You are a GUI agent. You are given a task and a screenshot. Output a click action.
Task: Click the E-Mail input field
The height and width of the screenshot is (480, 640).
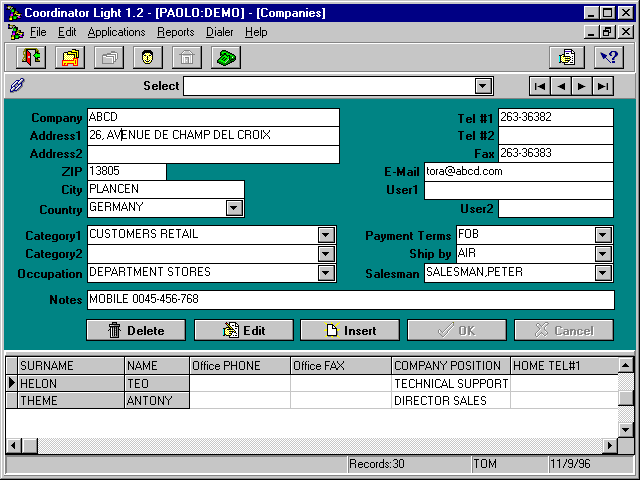(518, 171)
